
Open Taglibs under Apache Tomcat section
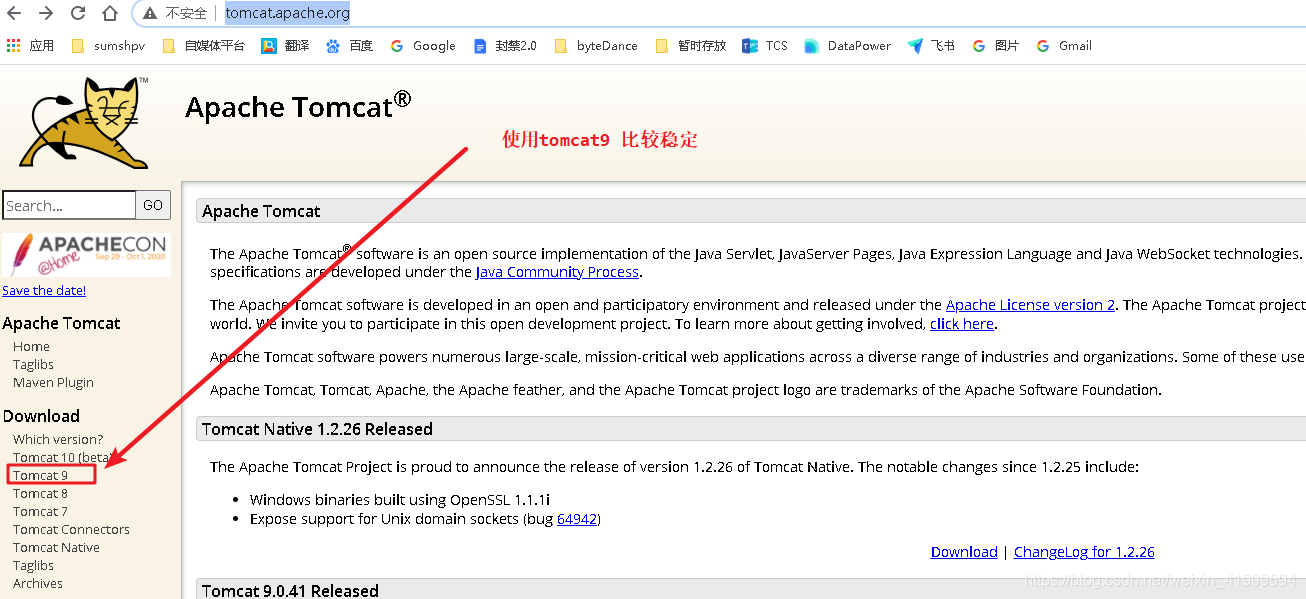point(34,365)
